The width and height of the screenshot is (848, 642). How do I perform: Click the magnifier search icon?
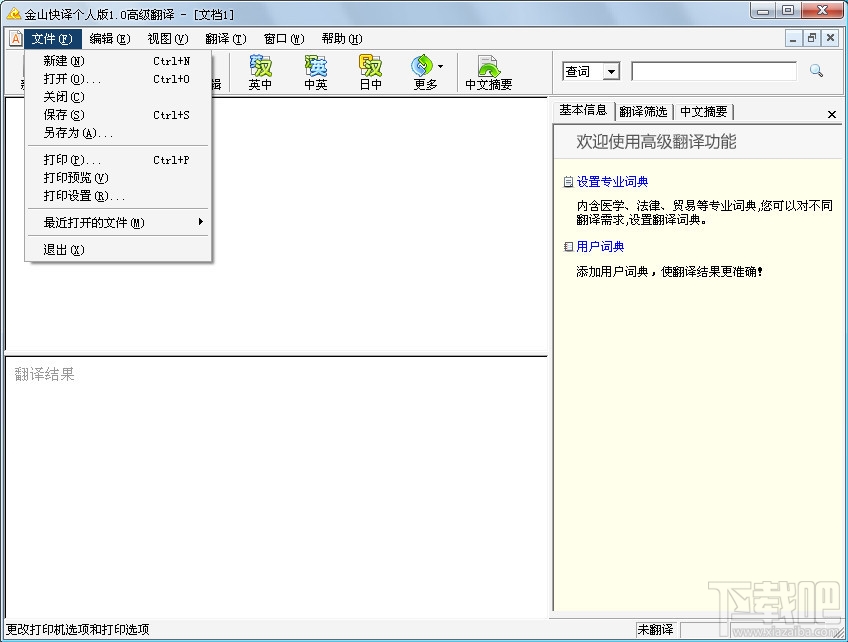point(816,71)
